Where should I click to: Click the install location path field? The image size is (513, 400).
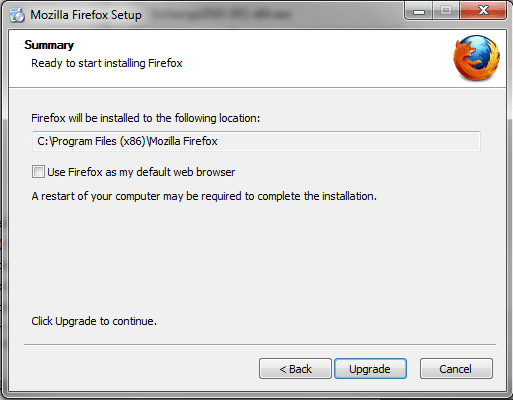pyautogui.click(x=256, y=141)
